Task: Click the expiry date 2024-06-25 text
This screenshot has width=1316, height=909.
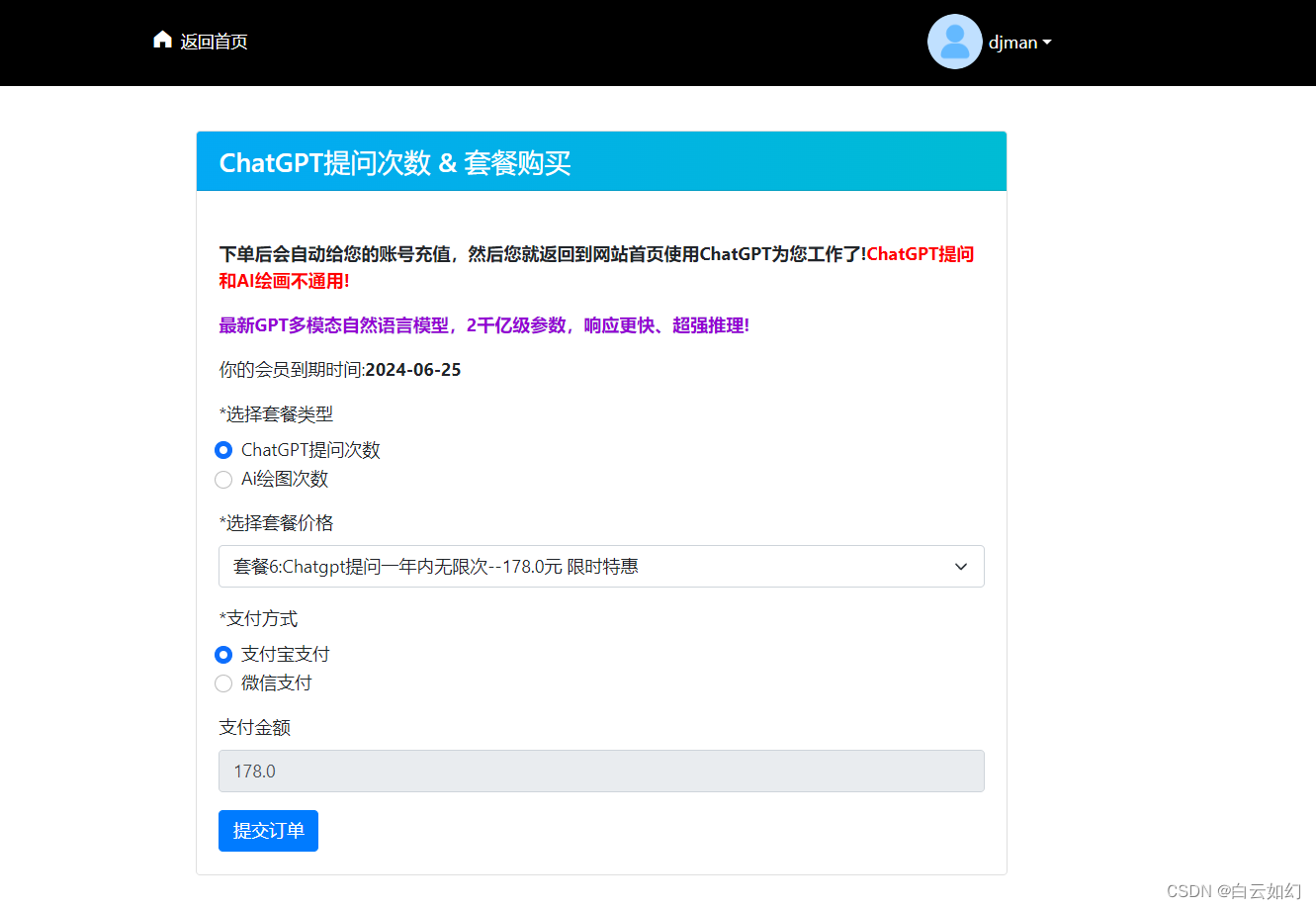Action: [x=413, y=370]
